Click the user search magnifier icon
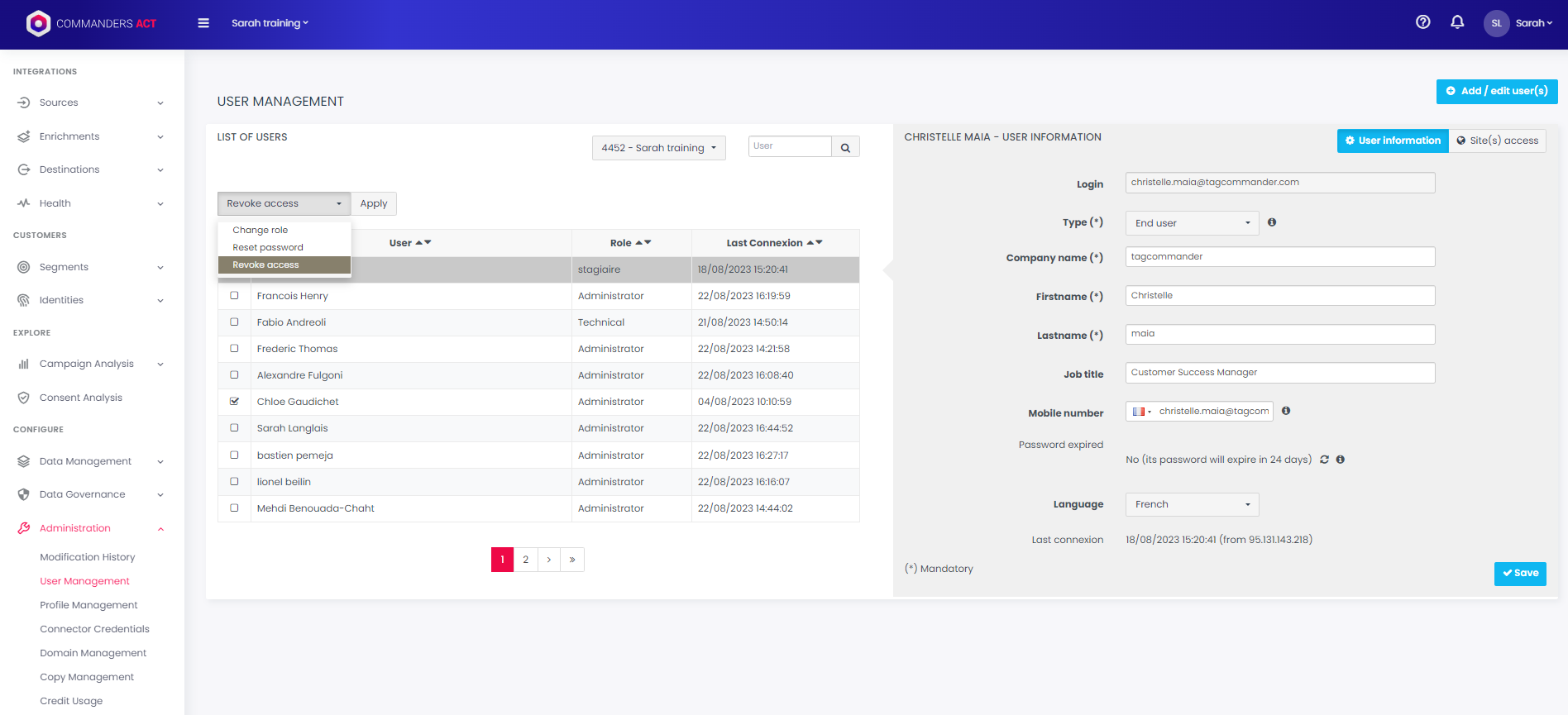This screenshot has width=1568, height=715. click(845, 148)
